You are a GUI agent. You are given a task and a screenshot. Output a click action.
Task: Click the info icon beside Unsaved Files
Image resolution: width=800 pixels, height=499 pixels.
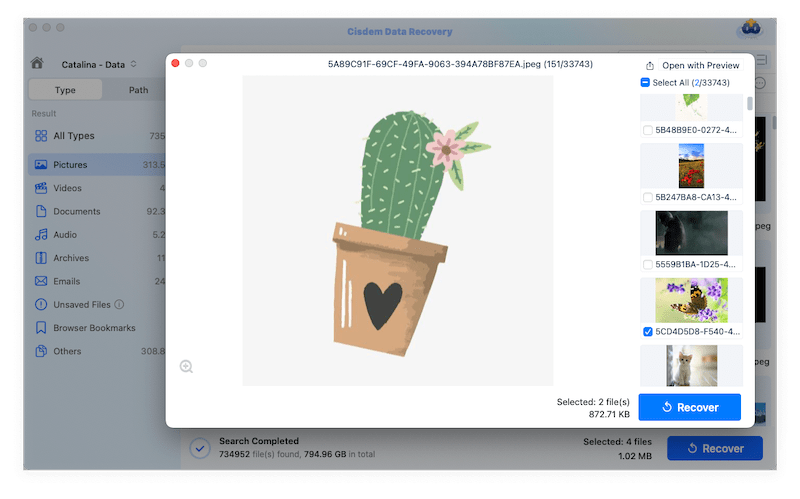(119, 305)
